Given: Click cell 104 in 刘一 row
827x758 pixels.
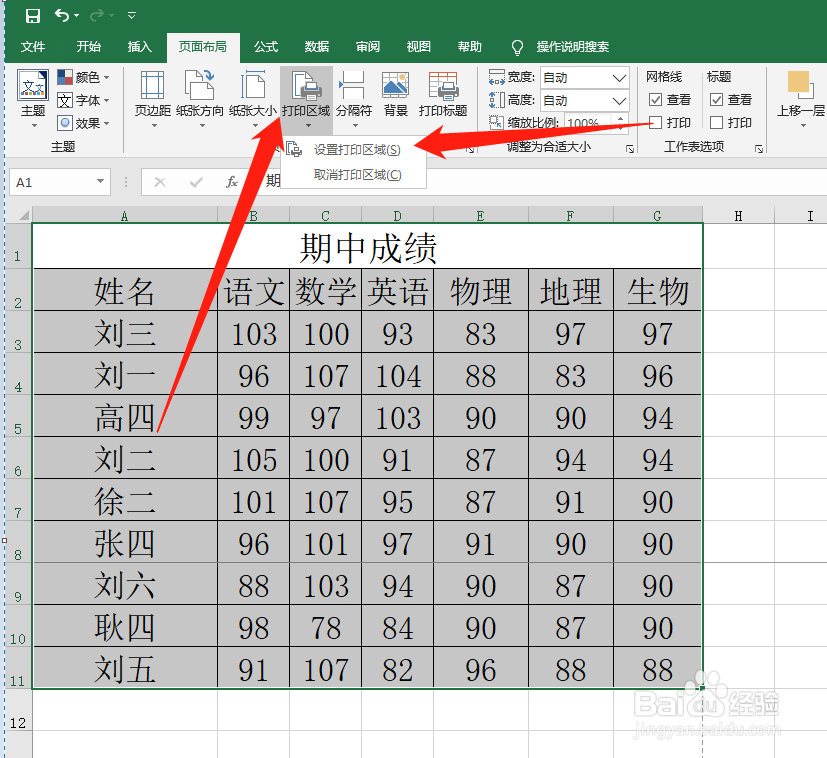Looking at the screenshot, I should 398,375.
